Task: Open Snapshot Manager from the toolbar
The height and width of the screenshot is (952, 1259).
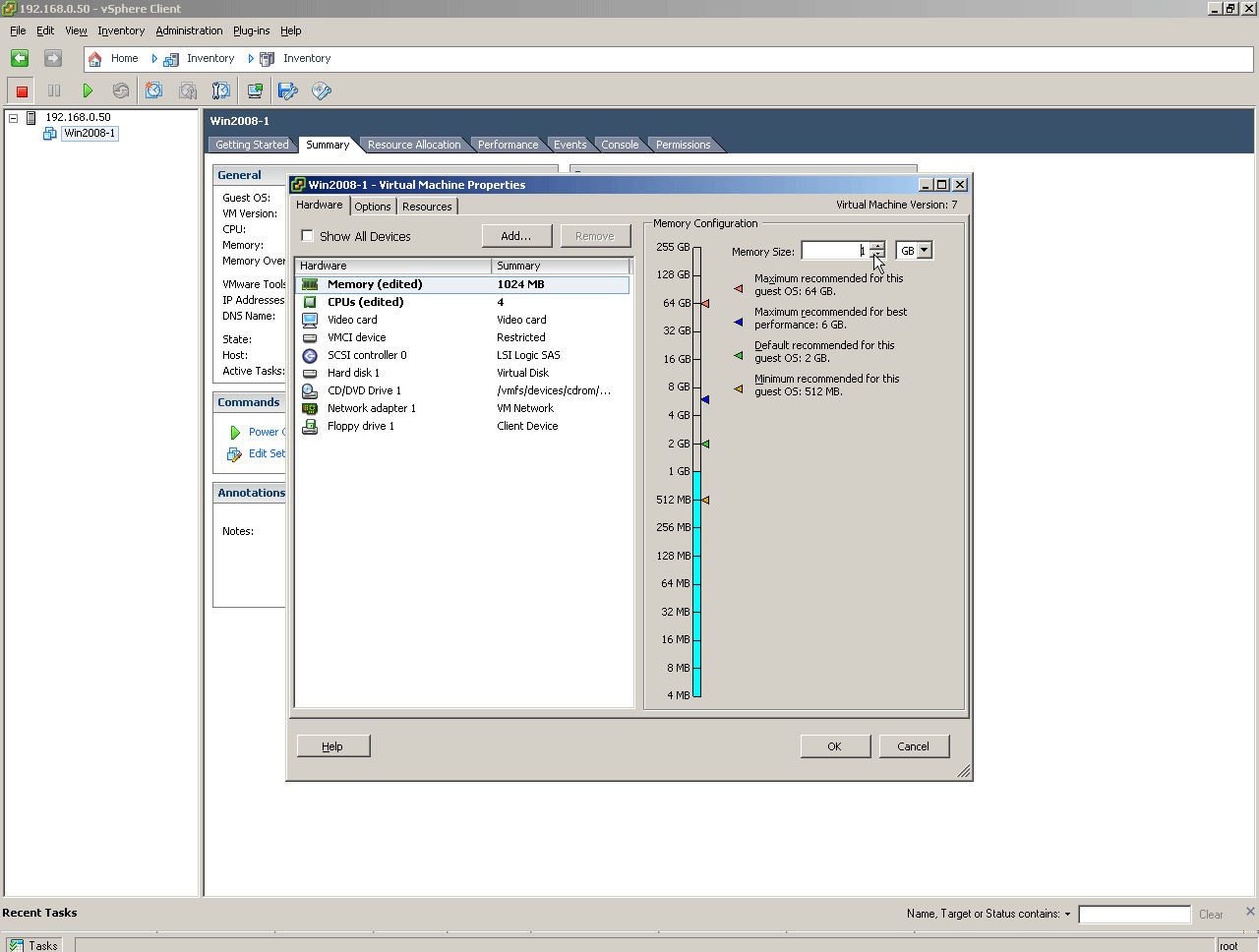Action: pyautogui.click(x=221, y=90)
